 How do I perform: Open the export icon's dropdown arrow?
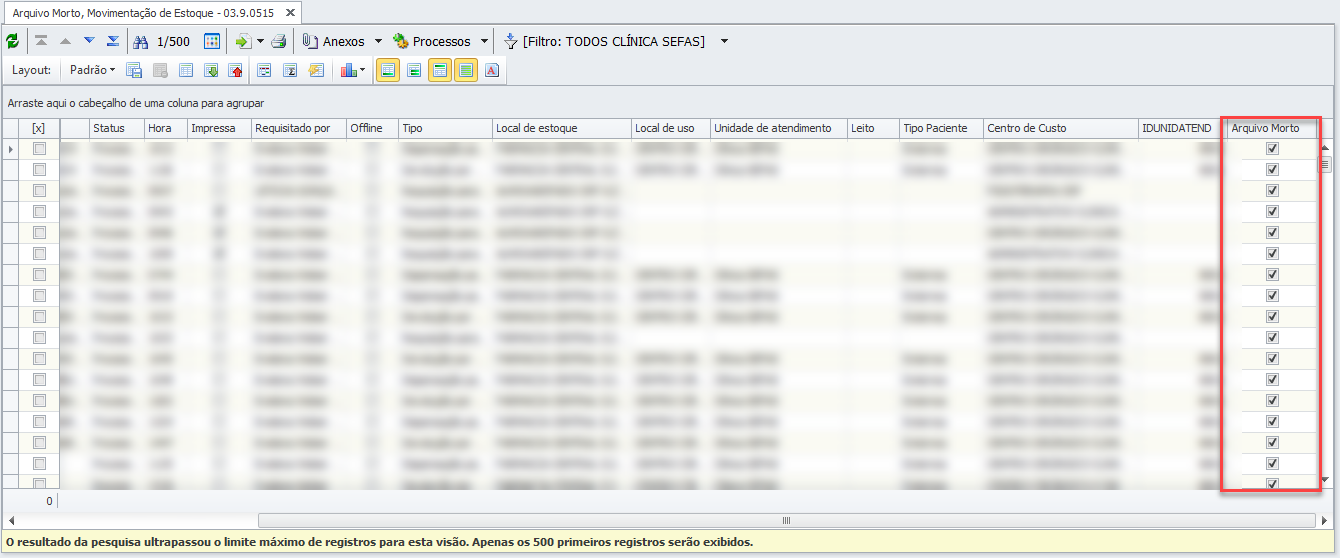coord(260,42)
